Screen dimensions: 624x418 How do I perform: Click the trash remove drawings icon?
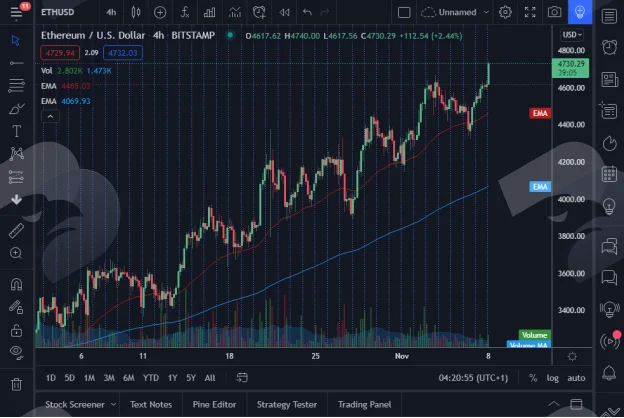[16, 384]
